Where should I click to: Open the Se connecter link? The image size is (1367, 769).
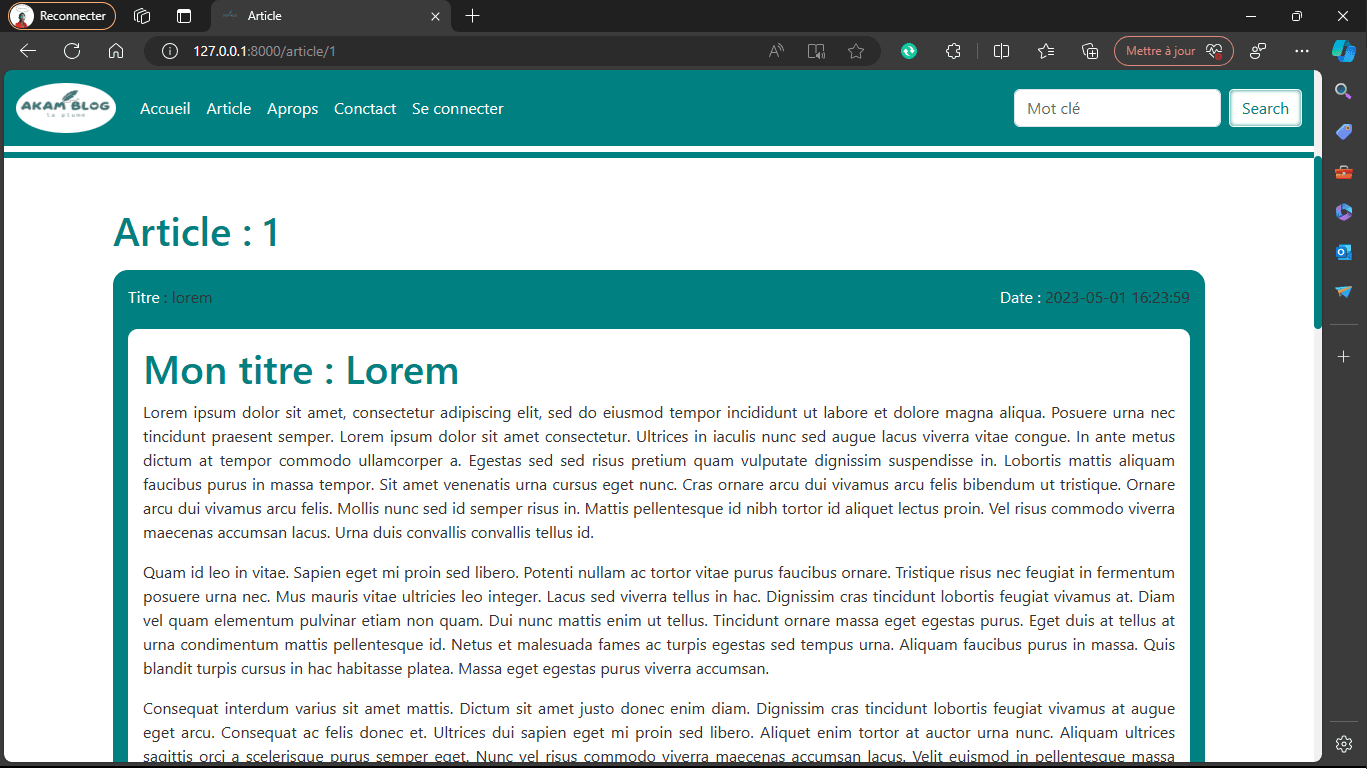458,108
